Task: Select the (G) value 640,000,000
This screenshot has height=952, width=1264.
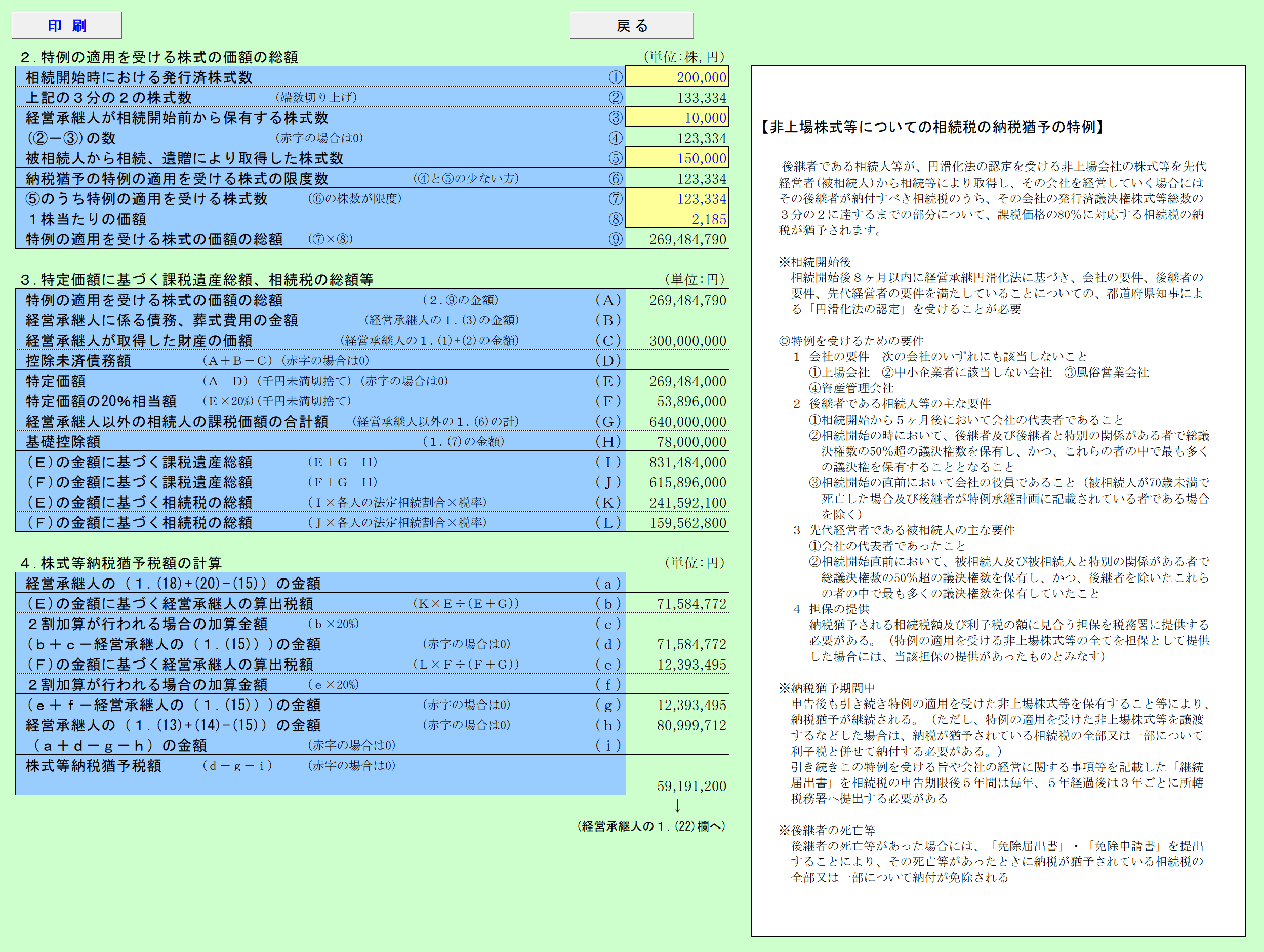Action: [x=677, y=421]
